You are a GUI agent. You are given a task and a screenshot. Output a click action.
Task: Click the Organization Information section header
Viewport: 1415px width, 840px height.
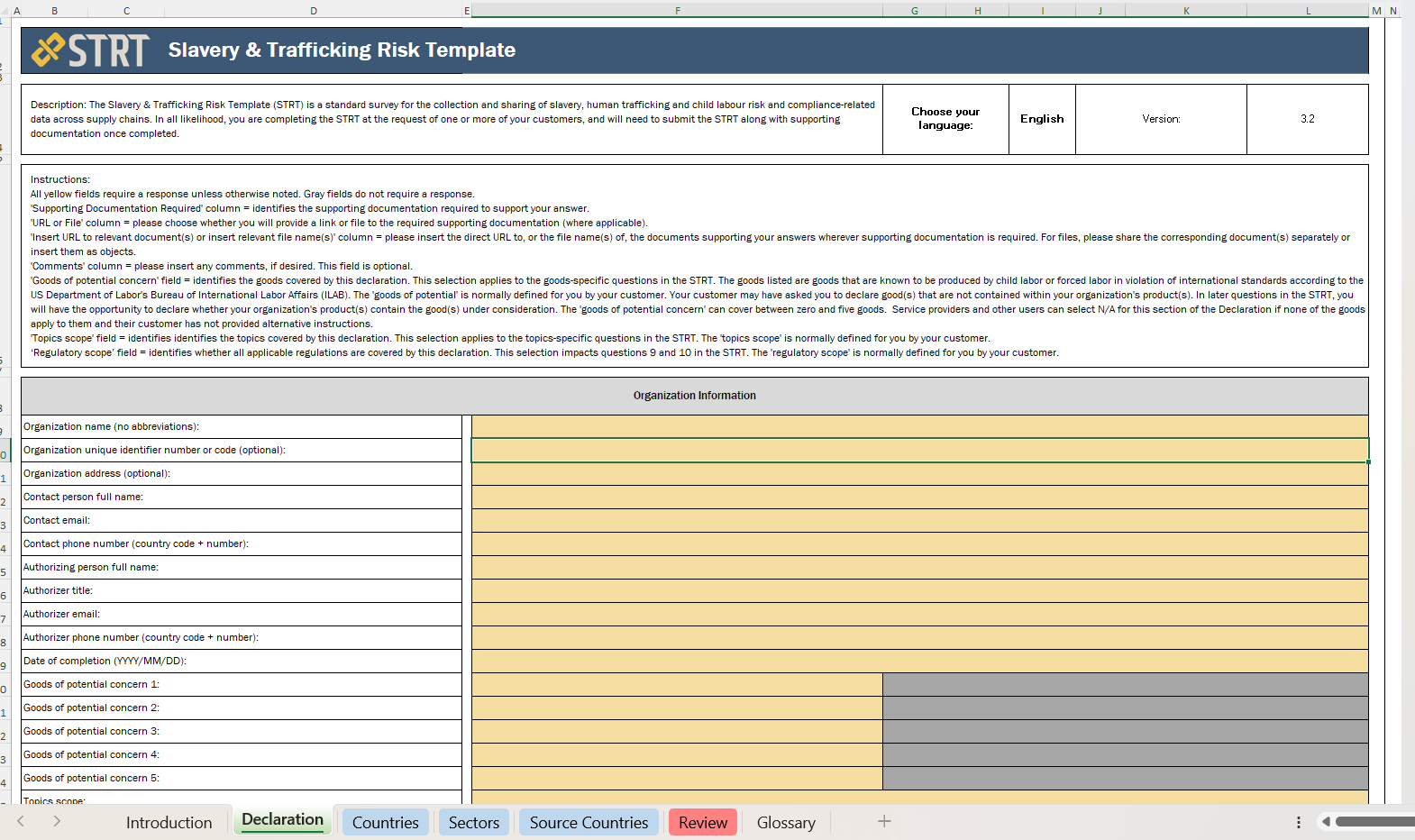[x=695, y=396]
